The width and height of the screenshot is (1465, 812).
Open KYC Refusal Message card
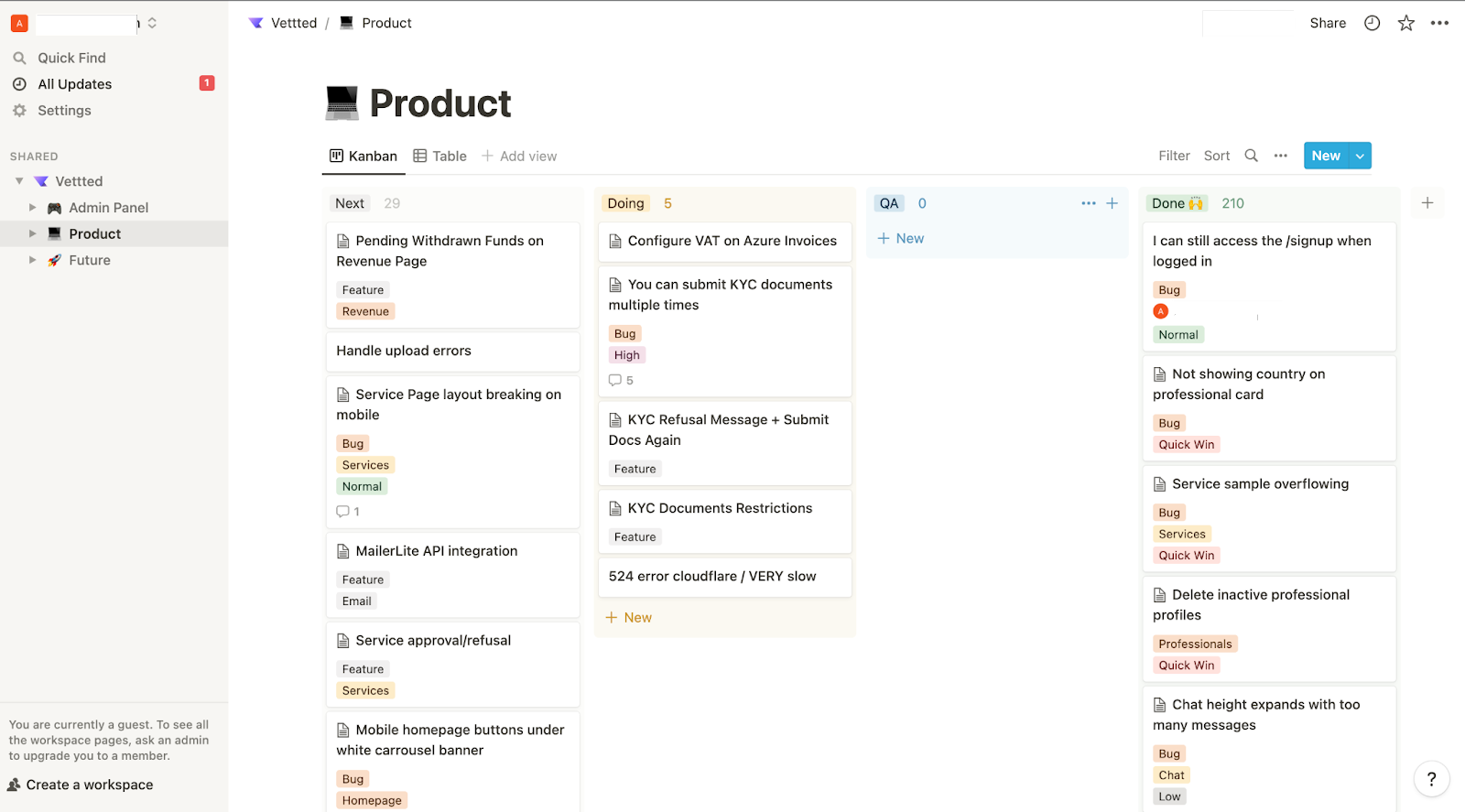pyautogui.click(x=725, y=443)
